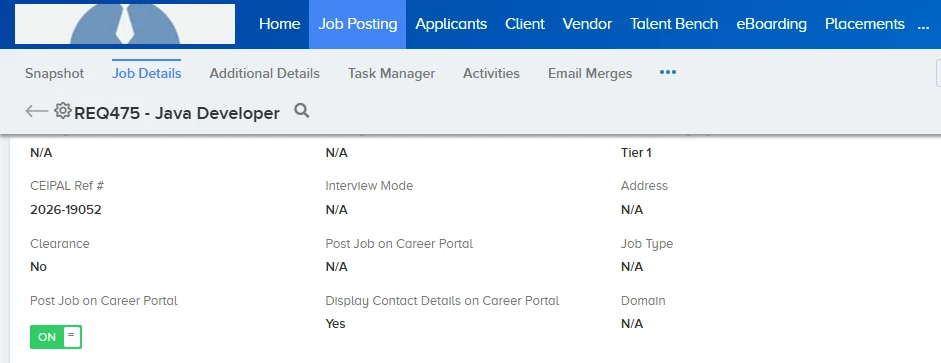The height and width of the screenshot is (363, 941).
Task: Open the Vendor menu
Action: click(588, 24)
